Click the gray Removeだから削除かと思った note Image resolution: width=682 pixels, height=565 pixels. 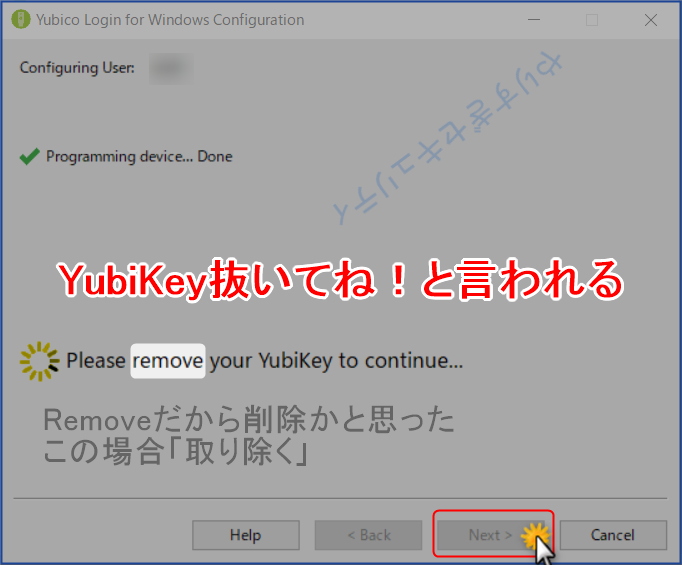(249, 420)
